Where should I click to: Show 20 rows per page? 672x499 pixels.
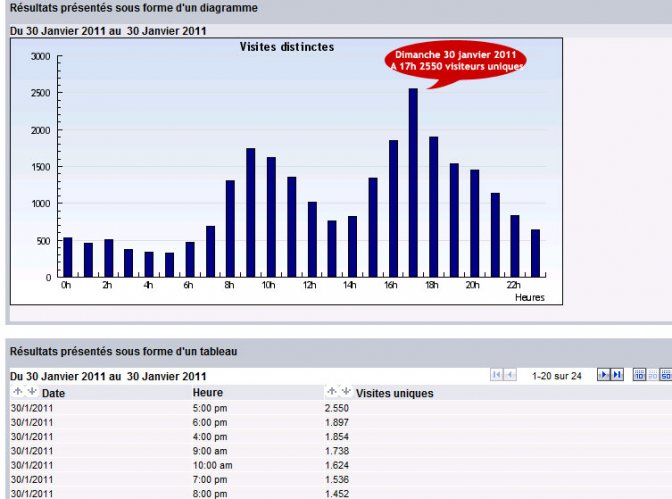pyautogui.click(x=653, y=375)
